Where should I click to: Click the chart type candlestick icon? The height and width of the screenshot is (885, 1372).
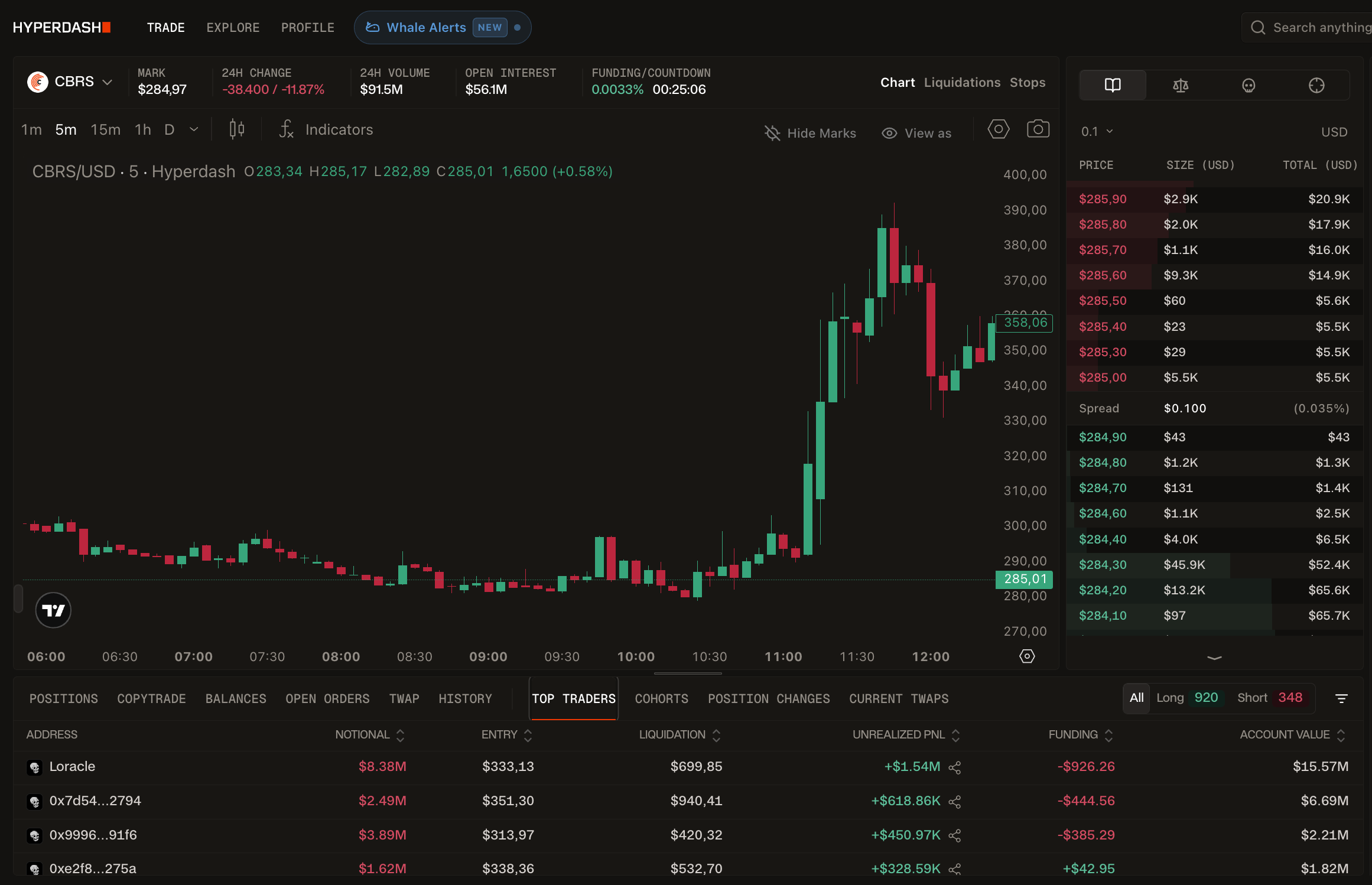tap(237, 129)
